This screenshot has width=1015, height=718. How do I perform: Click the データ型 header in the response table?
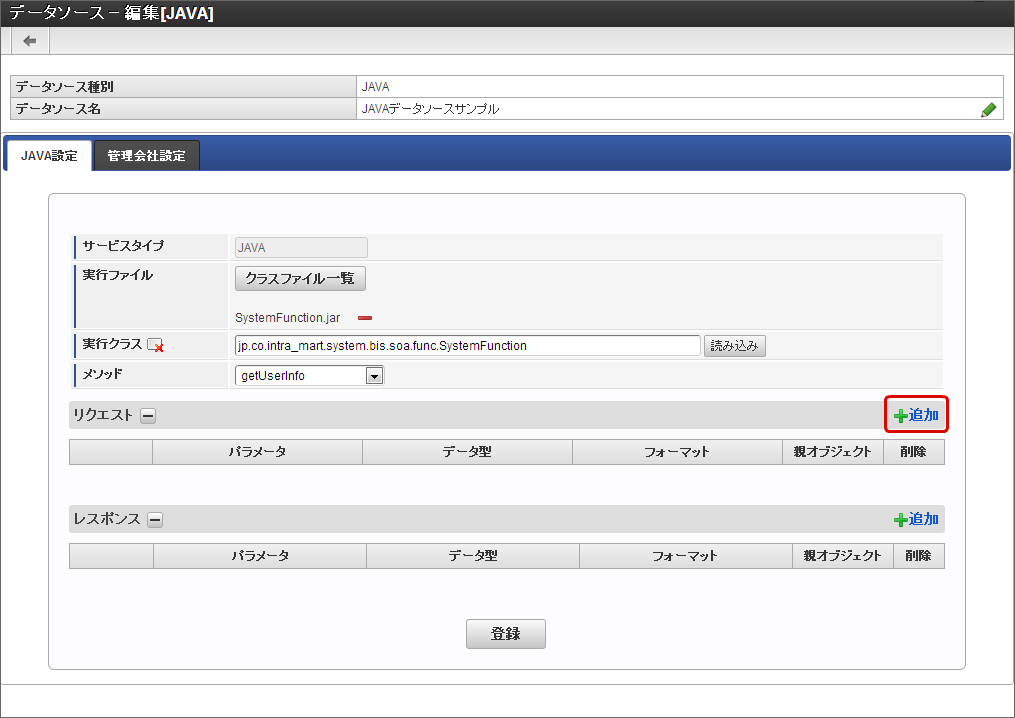click(x=472, y=556)
